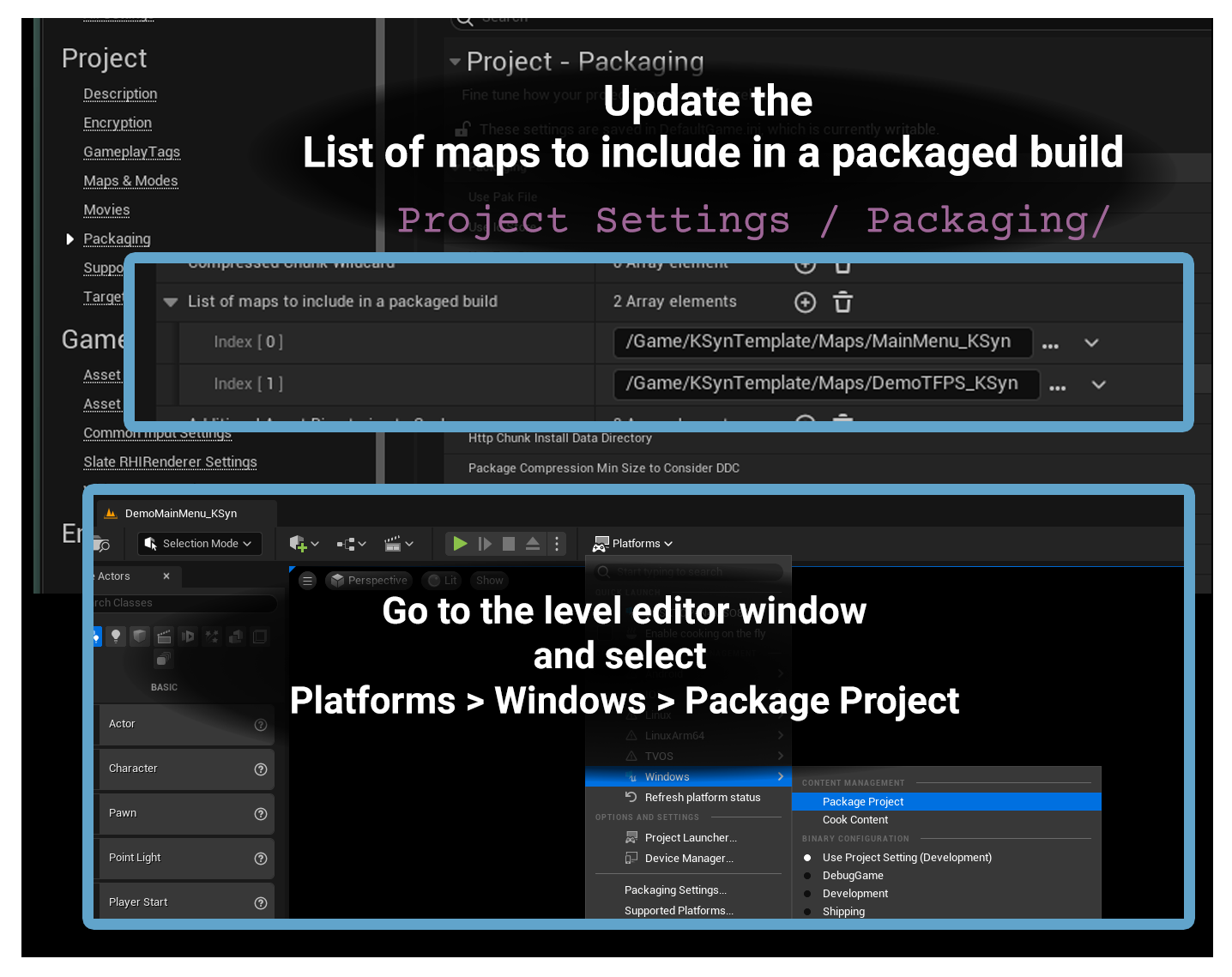Open Packaging Settings menu entry

pyautogui.click(x=688, y=890)
